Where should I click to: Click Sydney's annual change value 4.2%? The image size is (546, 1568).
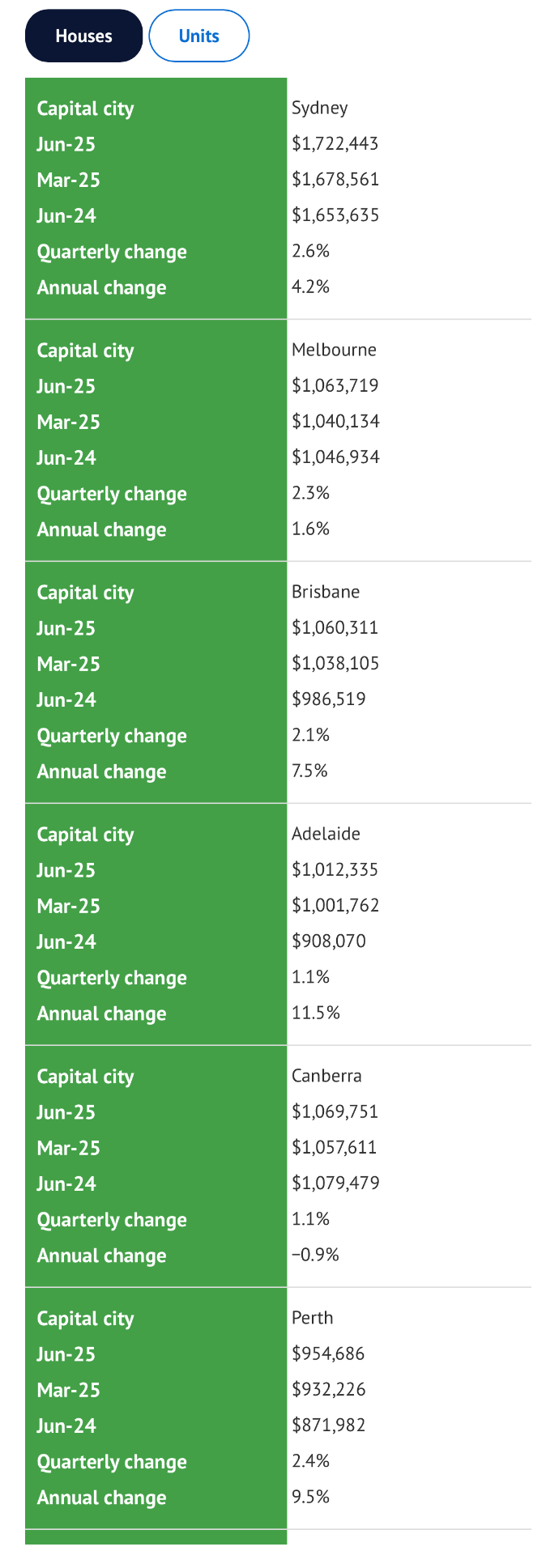pyautogui.click(x=311, y=287)
